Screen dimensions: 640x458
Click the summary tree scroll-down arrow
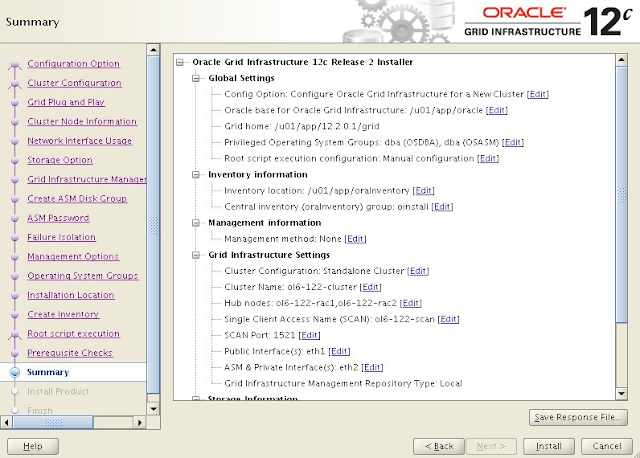[x=621, y=394]
